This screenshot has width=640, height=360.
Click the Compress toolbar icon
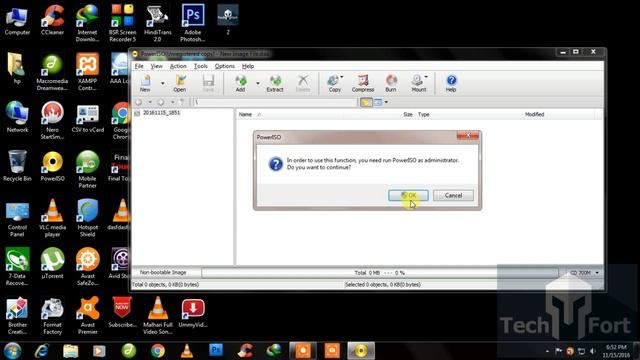(x=363, y=83)
